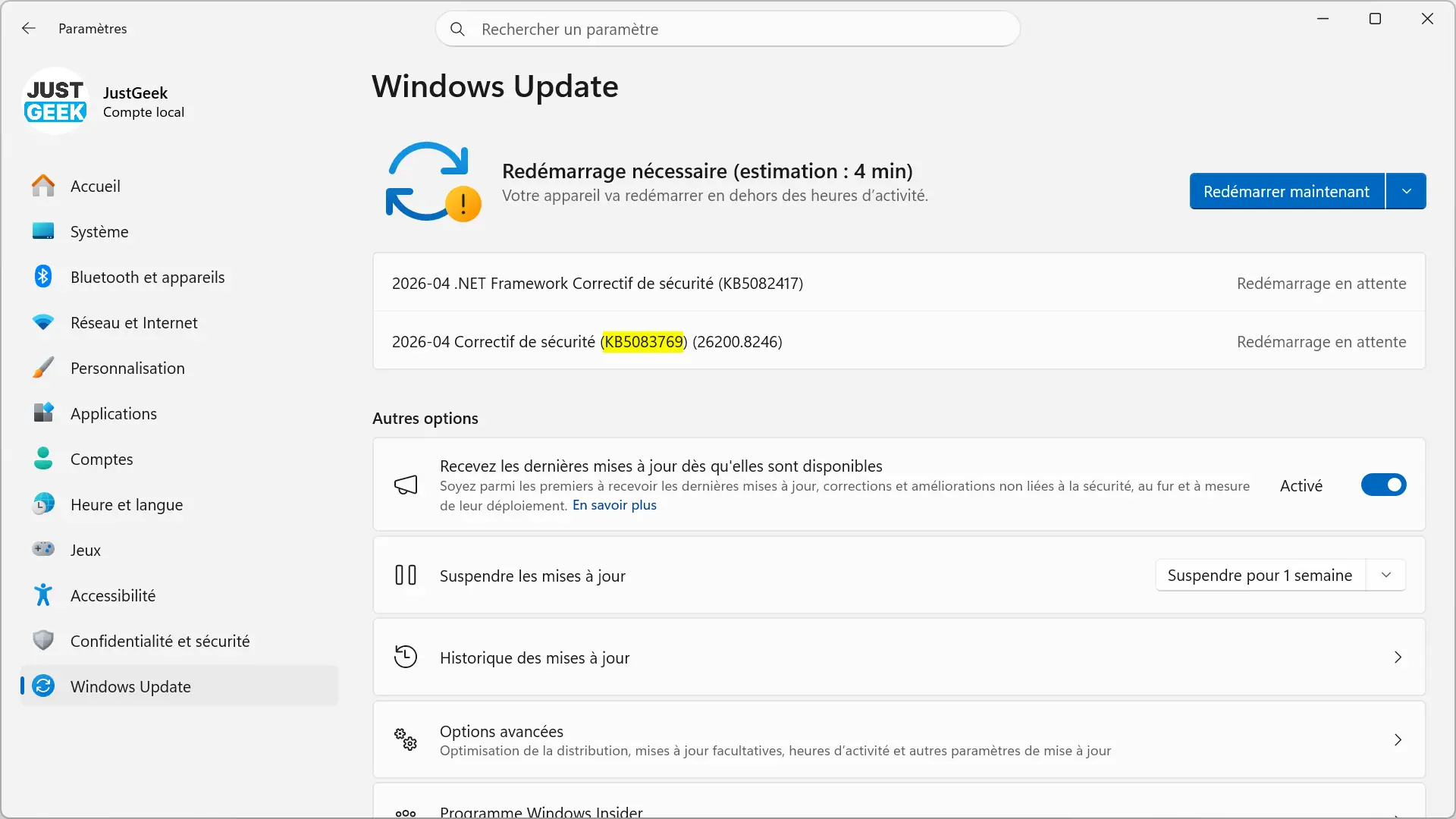Viewport: 1456px width, 819px height.
Task: Click the .NET Framework KB5082417 update row
Action: tap(899, 283)
